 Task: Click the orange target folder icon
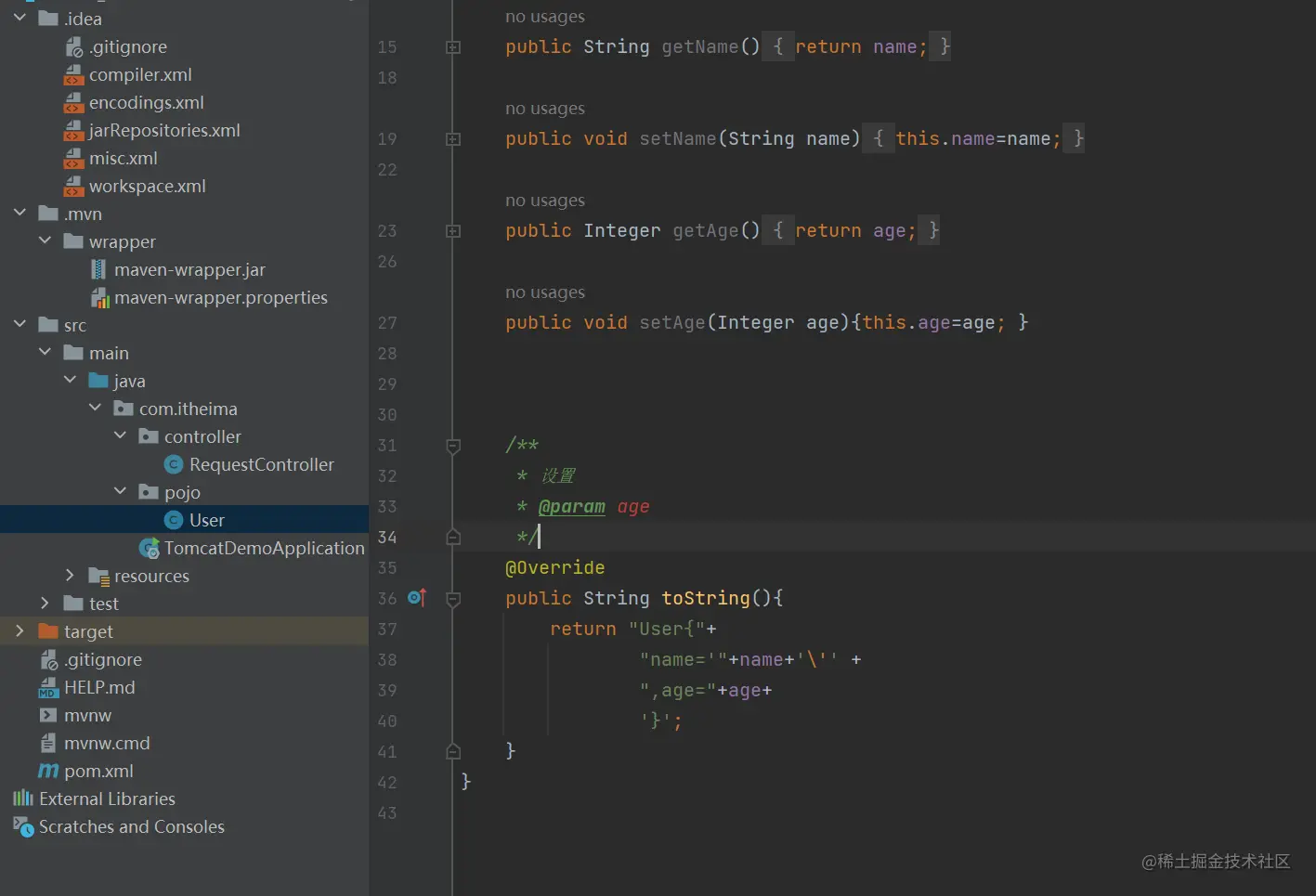(48, 631)
